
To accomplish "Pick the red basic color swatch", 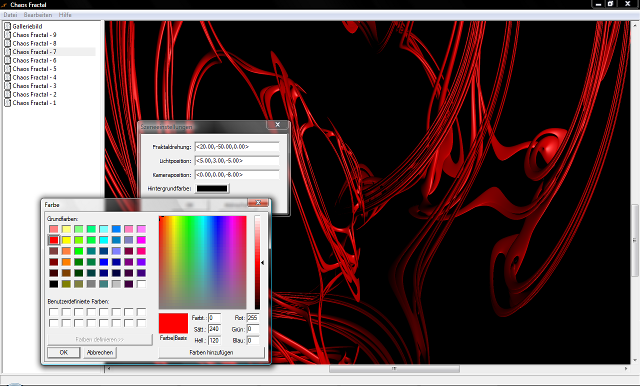I will point(53,240).
